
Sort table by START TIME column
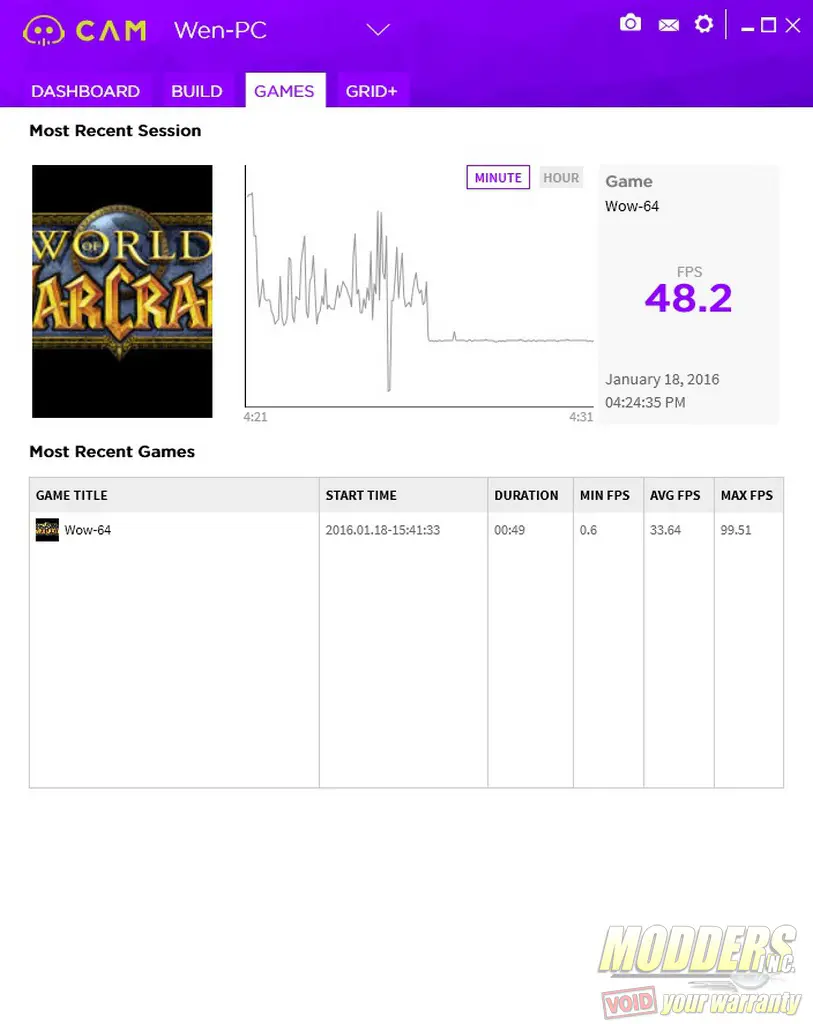pos(361,495)
